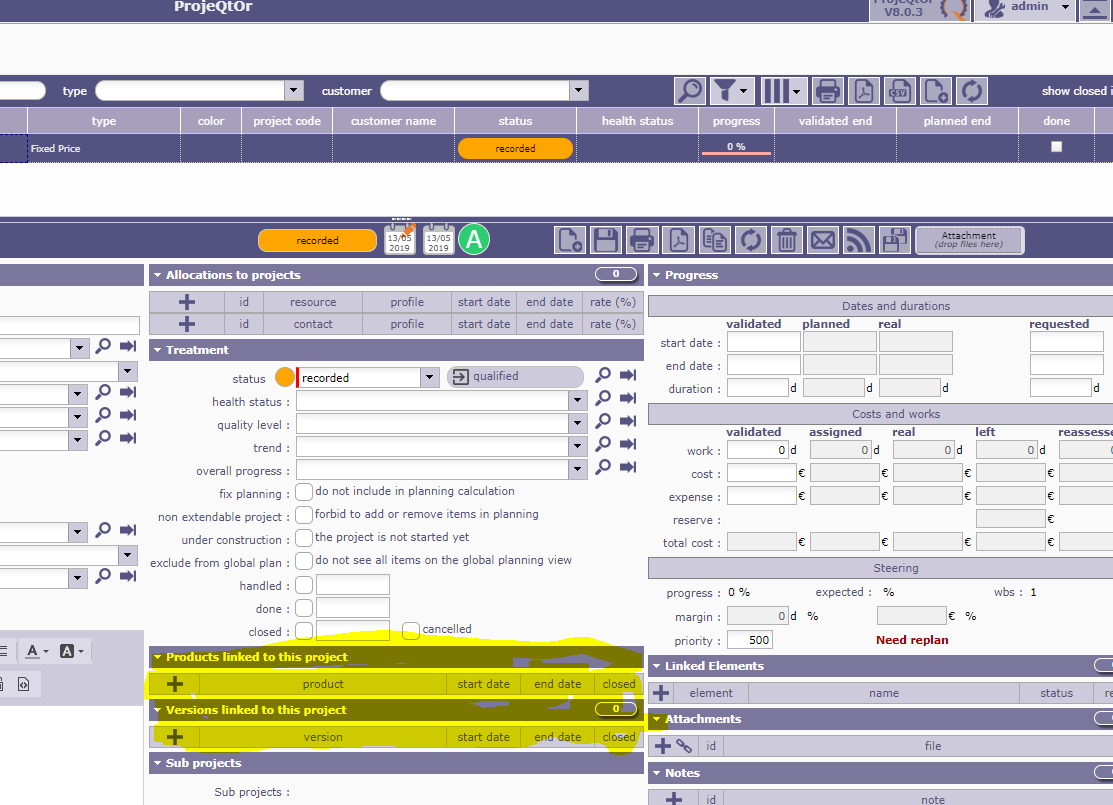The width and height of the screenshot is (1113, 805).
Task: Click the search magnifier icon in list toolbar
Action: [690, 91]
